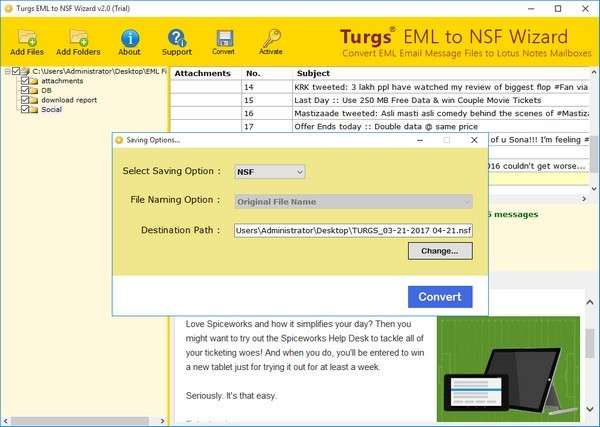
Task: Select the 'Last Day :: Use 250 MB' email
Action: [380, 100]
